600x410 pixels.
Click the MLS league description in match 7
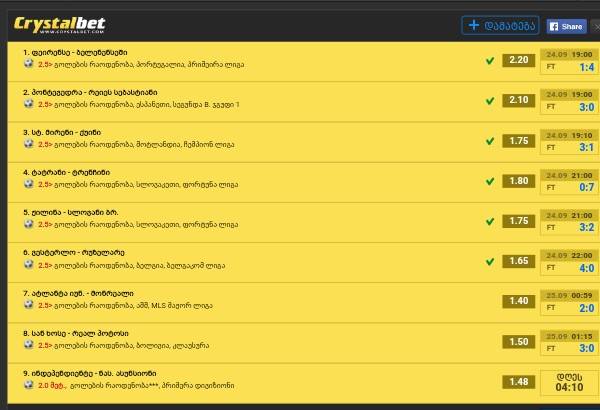point(133,305)
